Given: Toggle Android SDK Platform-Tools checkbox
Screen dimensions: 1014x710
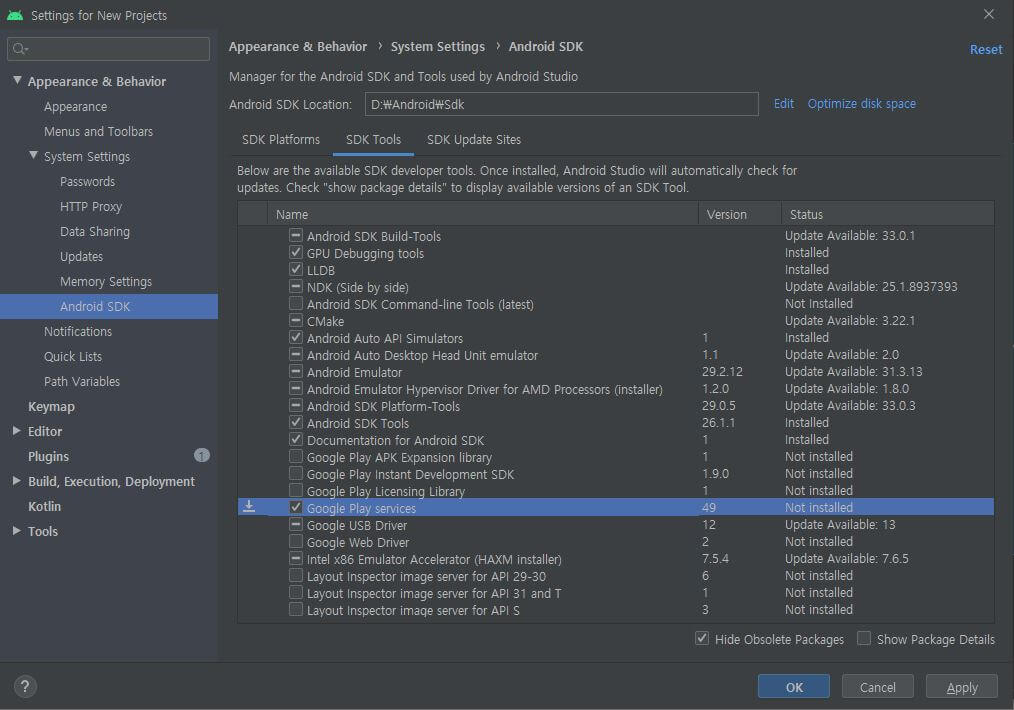Looking at the screenshot, I should (296, 405).
